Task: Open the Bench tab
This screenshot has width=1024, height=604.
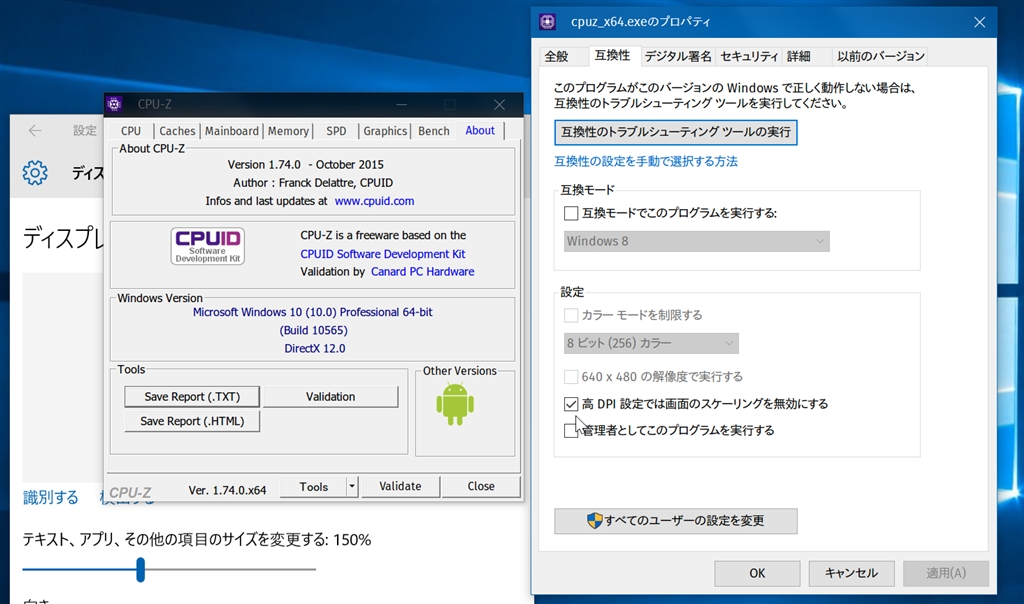Action: pyautogui.click(x=434, y=131)
